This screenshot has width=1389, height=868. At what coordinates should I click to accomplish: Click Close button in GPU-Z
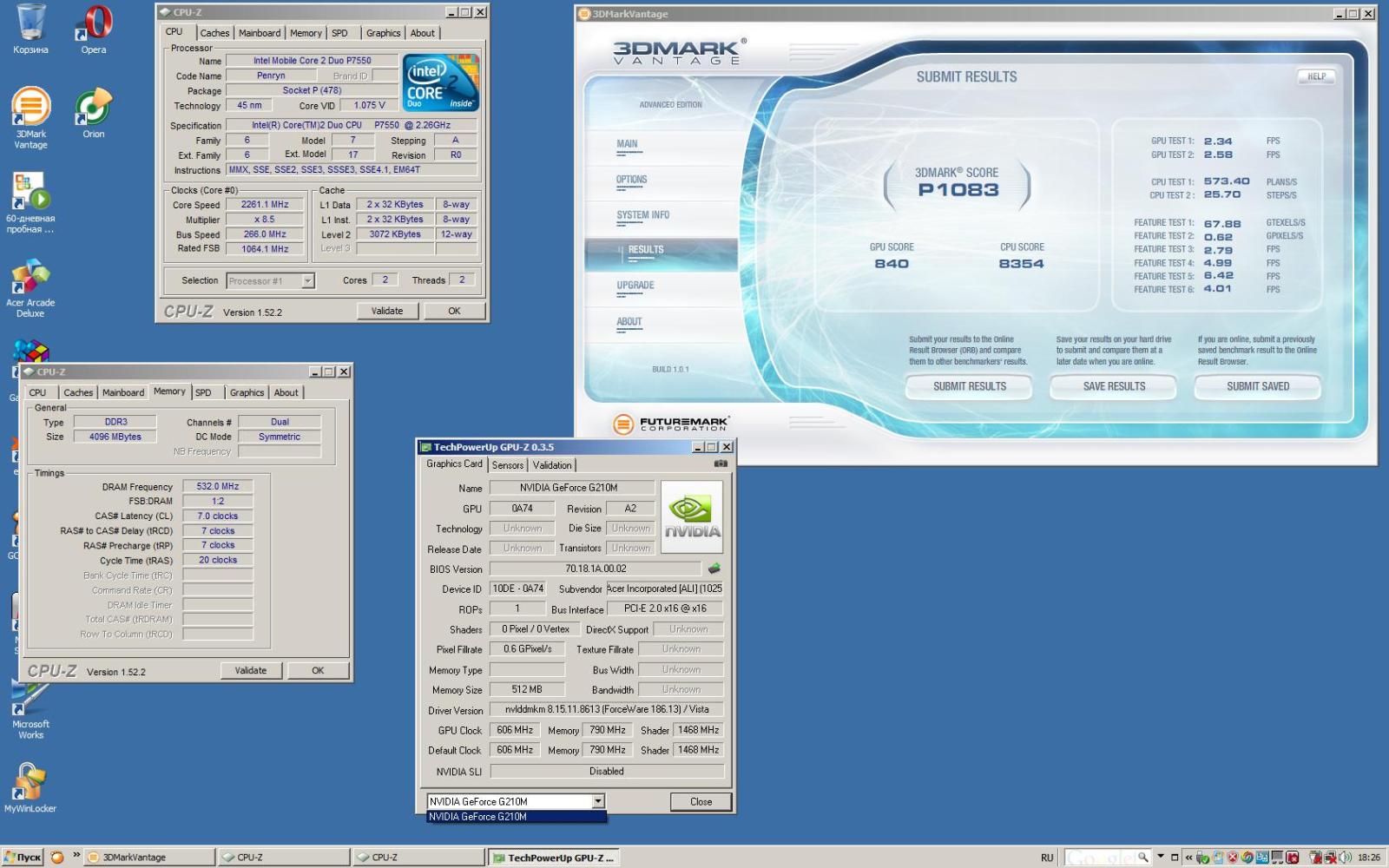(x=701, y=801)
